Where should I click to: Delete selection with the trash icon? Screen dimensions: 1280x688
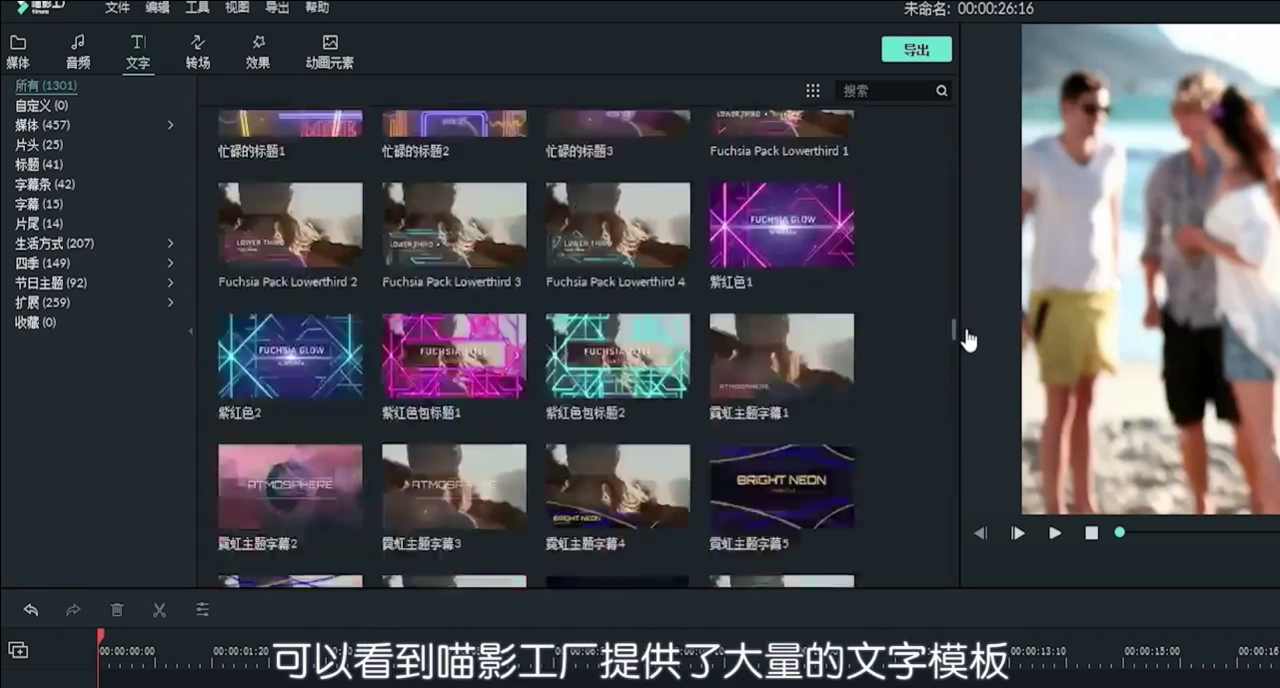coord(117,610)
